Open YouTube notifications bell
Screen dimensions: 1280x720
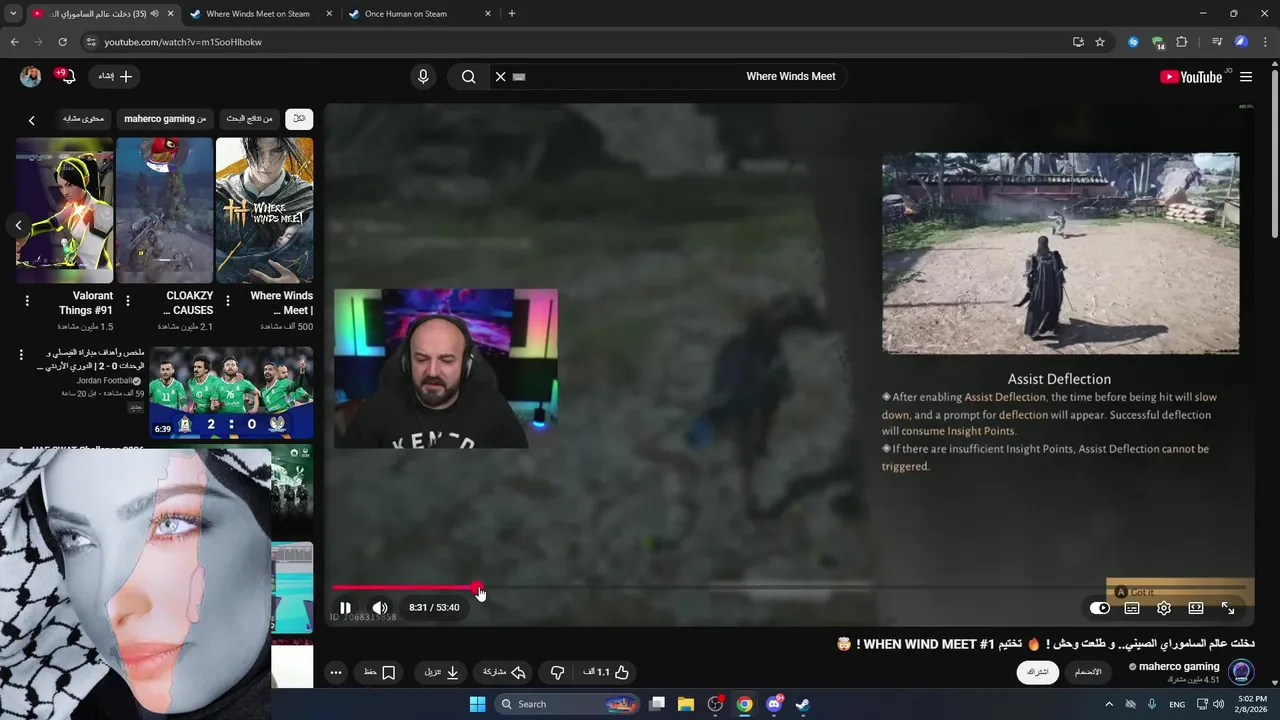tap(67, 77)
